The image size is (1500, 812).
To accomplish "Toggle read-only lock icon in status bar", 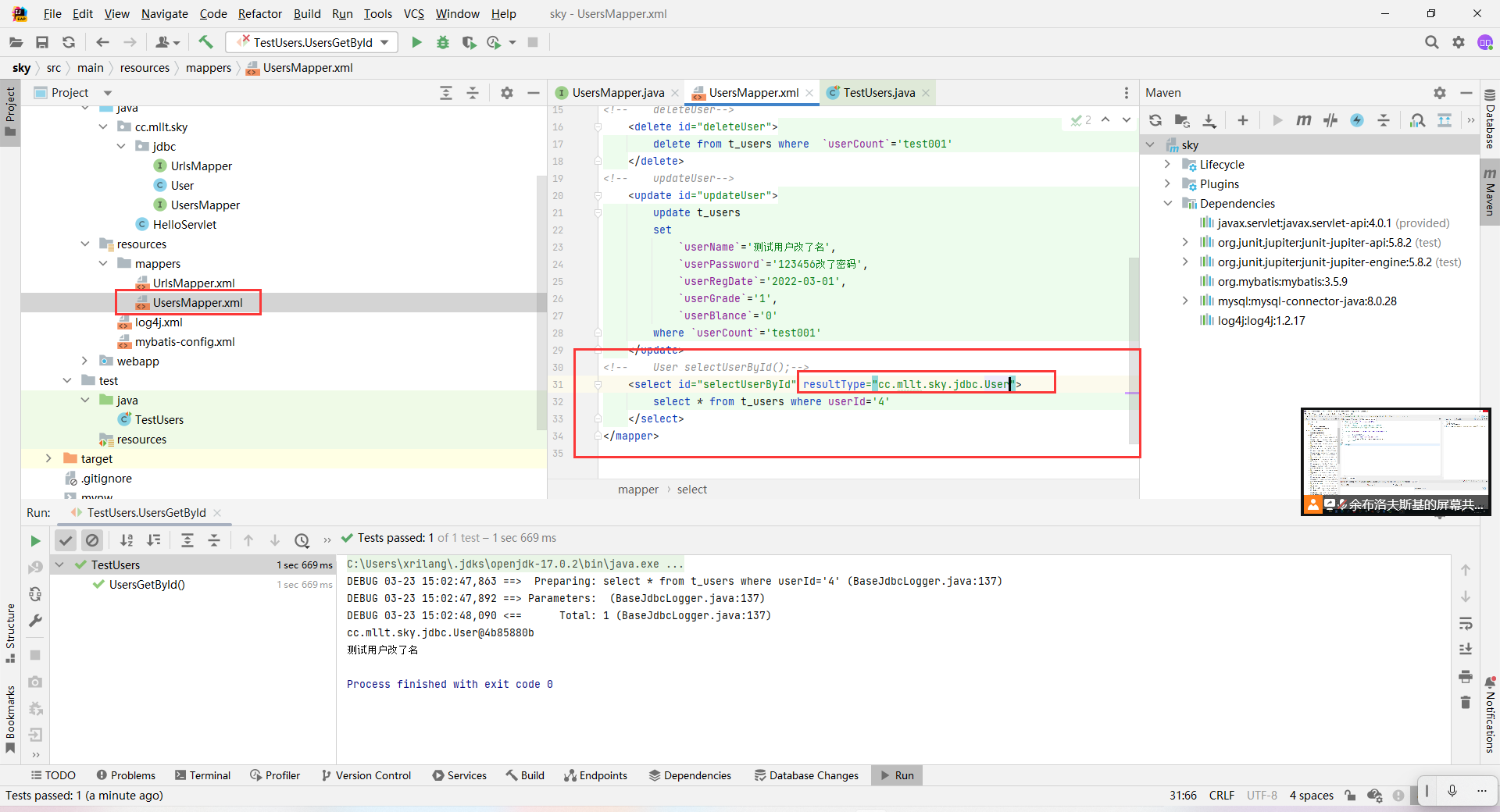I will [x=1350, y=796].
